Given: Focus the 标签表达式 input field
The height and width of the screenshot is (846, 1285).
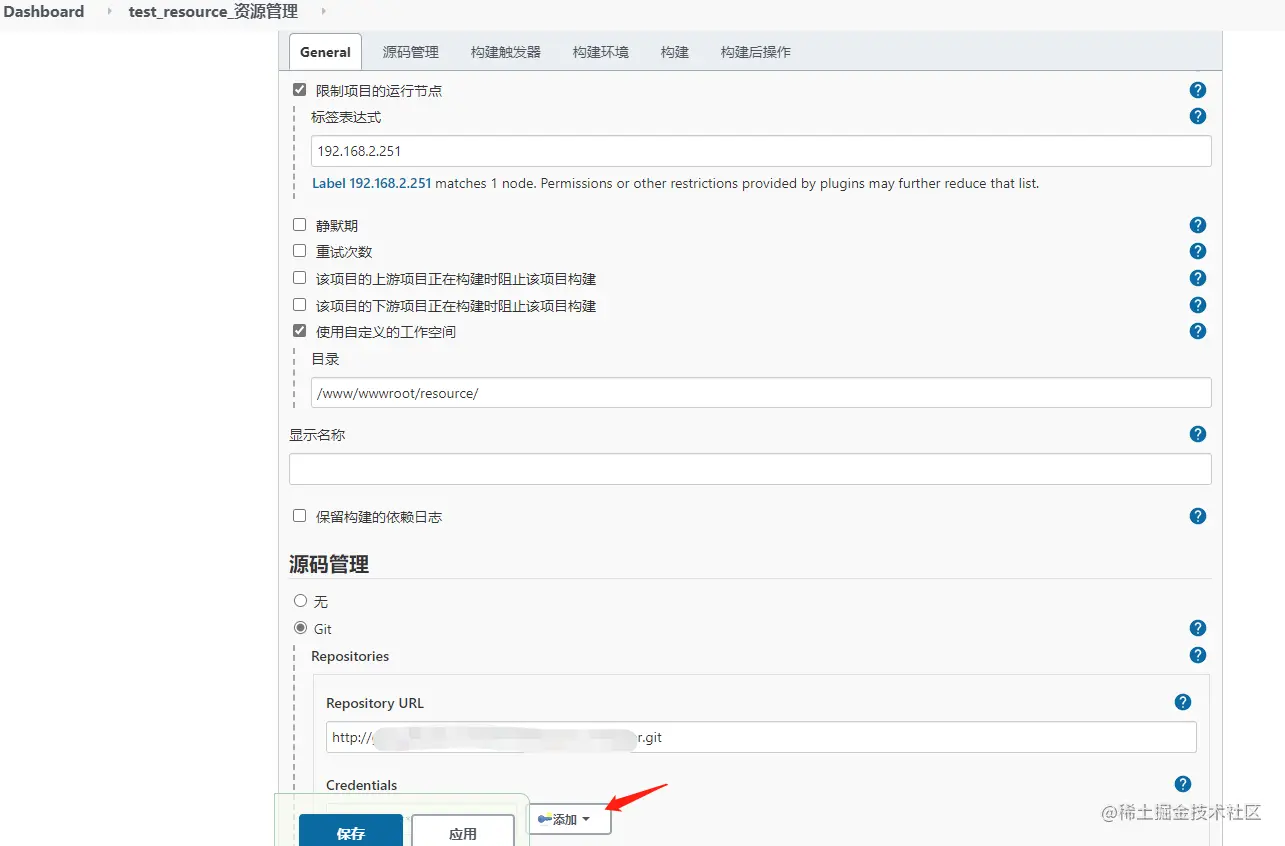Looking at the screenshot, I should tap(761, 151).
